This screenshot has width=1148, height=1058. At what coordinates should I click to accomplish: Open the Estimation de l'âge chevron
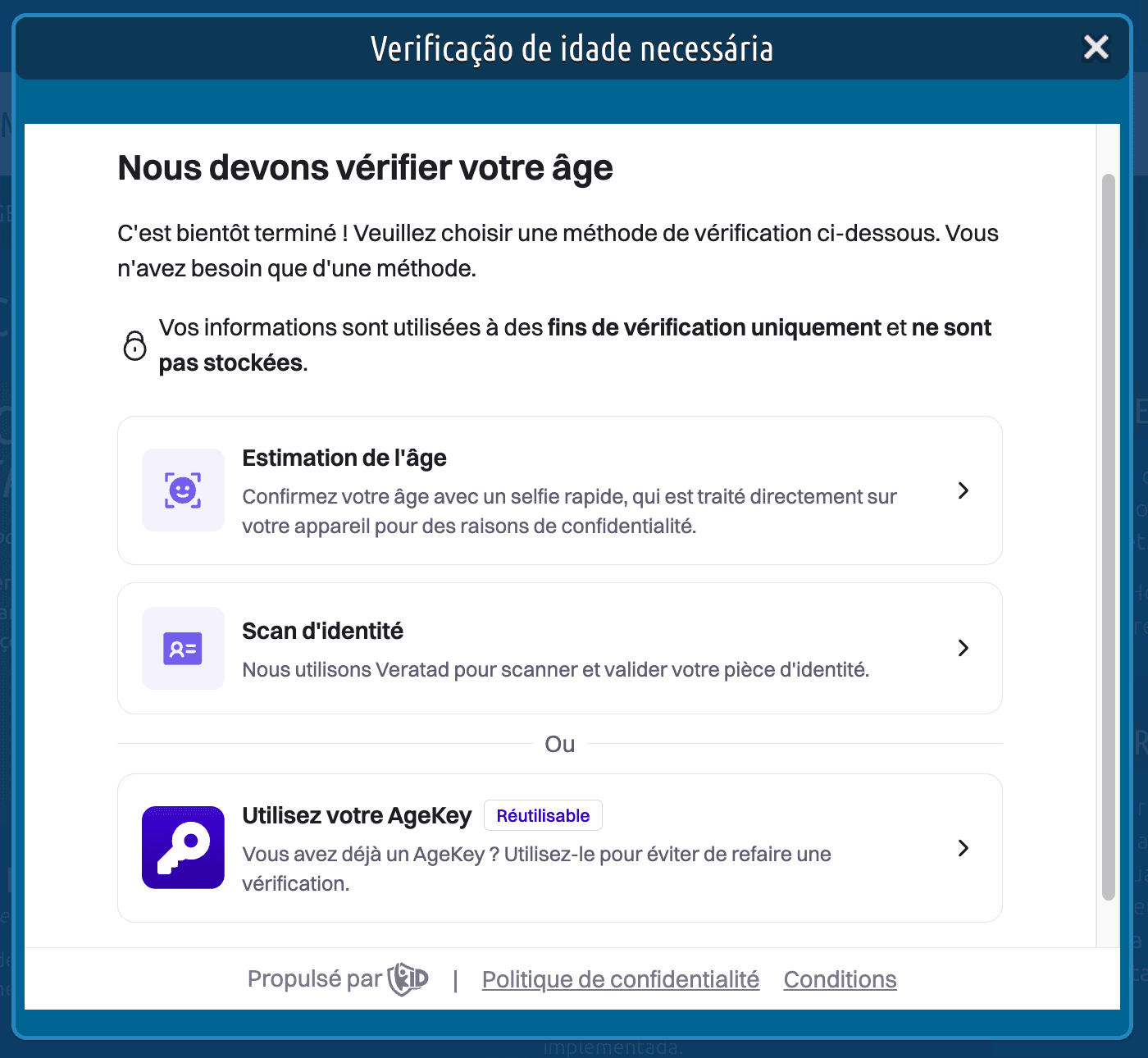pos(963,490)
